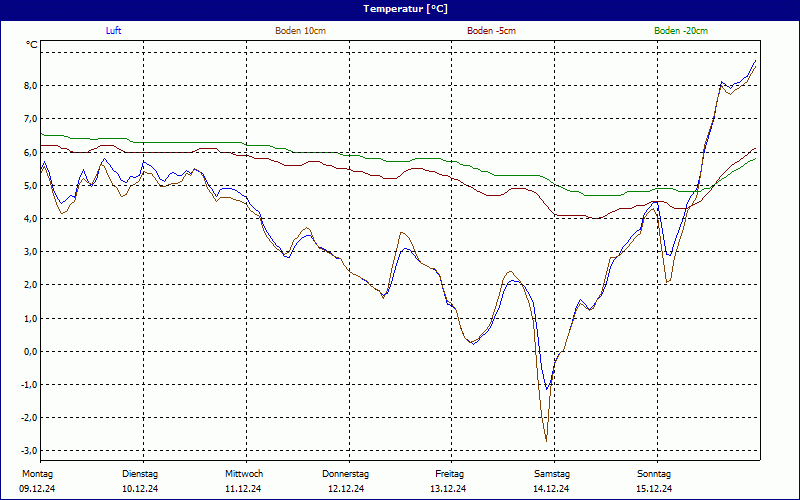Click the '6,0' y-axis value
Image resolution: width=800 pixels, height=500 pixels.
point(32,153)
